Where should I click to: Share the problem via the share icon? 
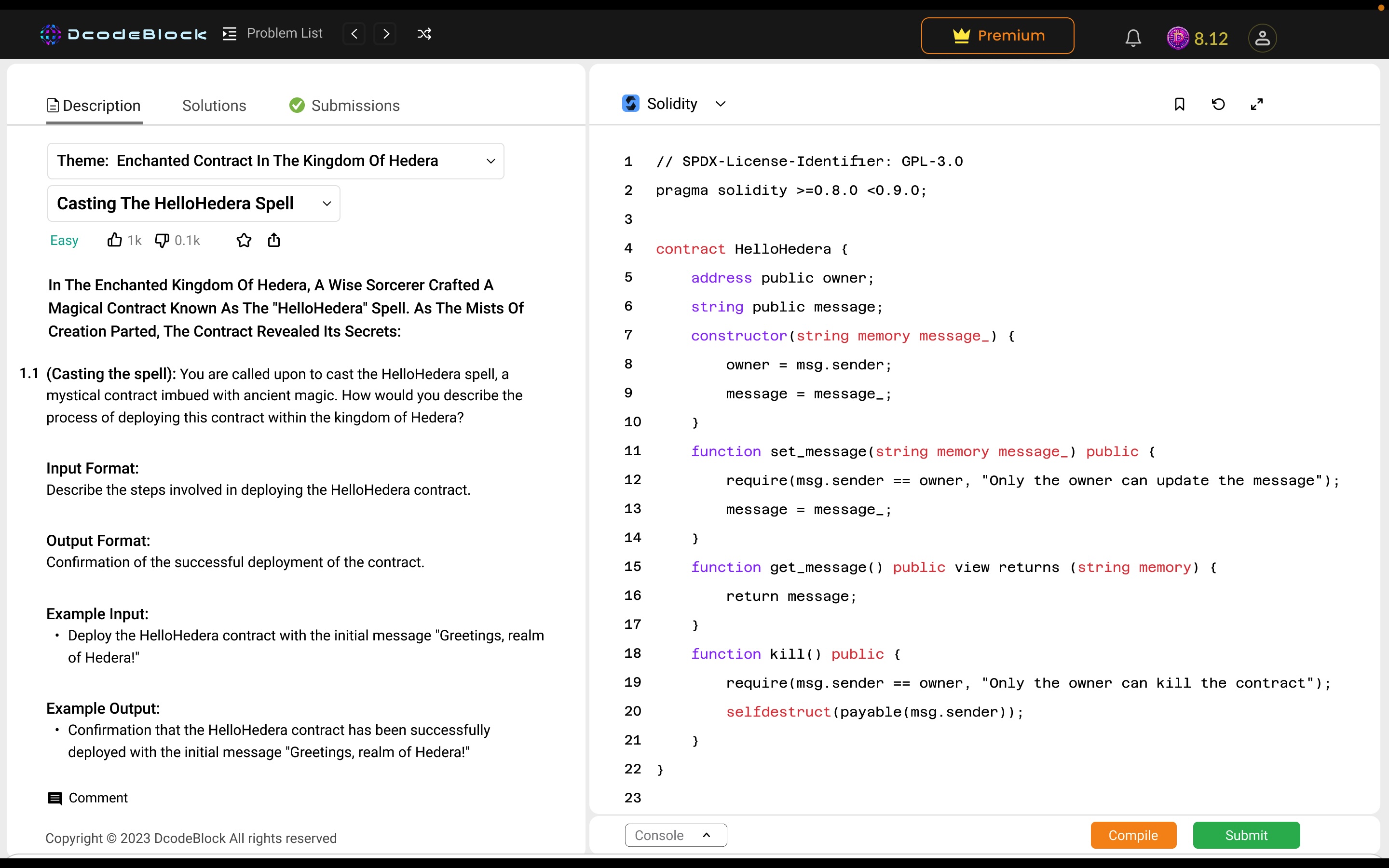(274, 240)
